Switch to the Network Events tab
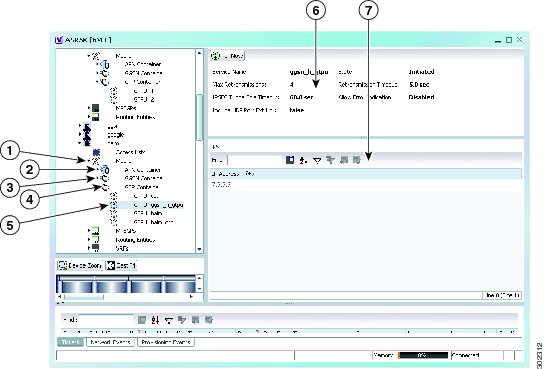Screen dimensions: 545x369 point(110,342)
